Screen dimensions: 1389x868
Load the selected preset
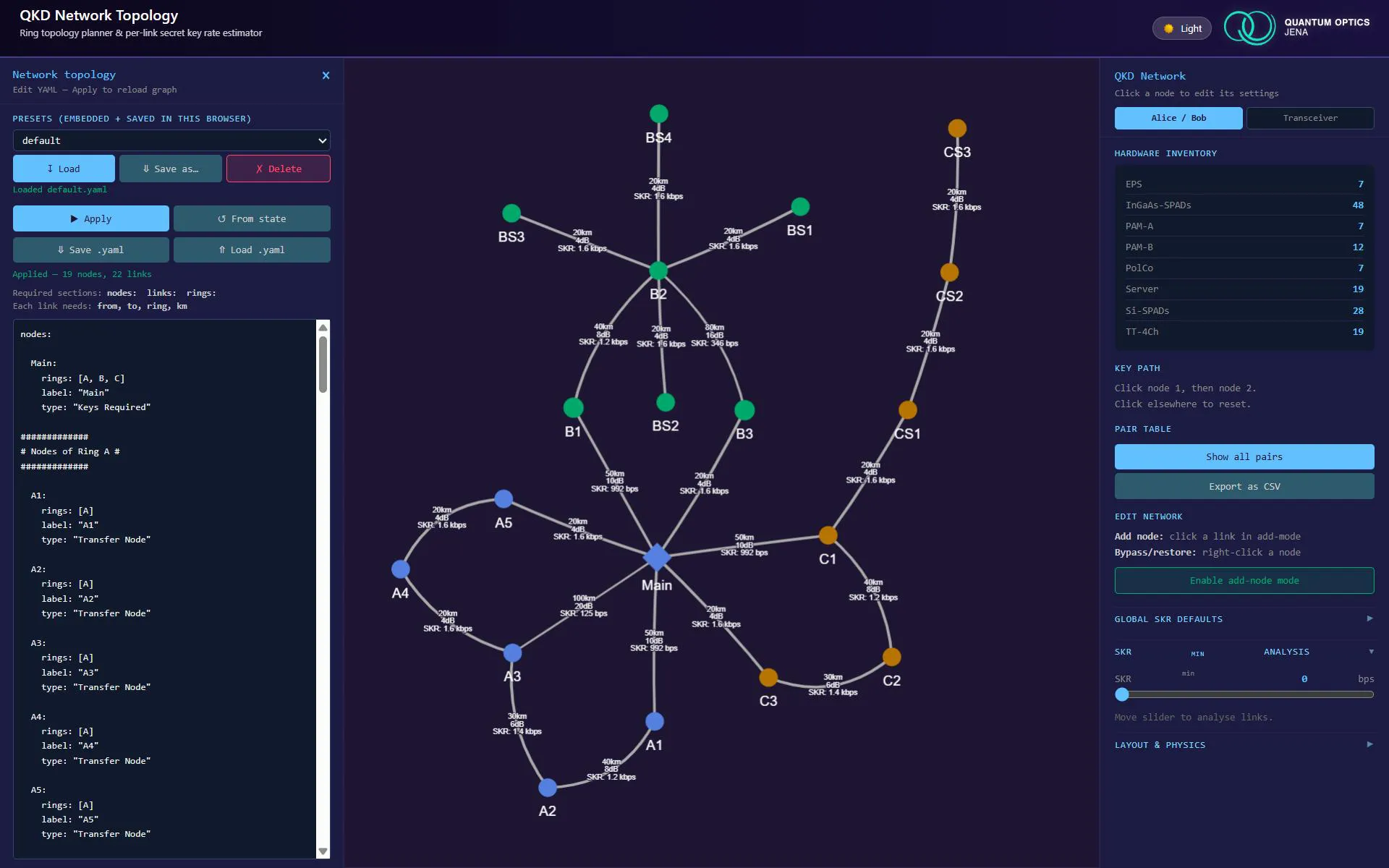click(x=64, y=169)
